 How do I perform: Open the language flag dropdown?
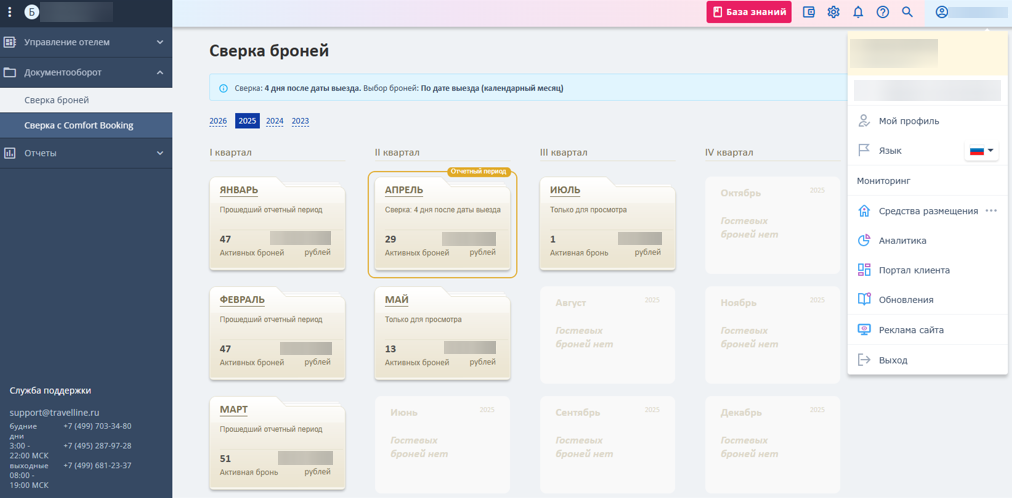(x=982, y=151)
